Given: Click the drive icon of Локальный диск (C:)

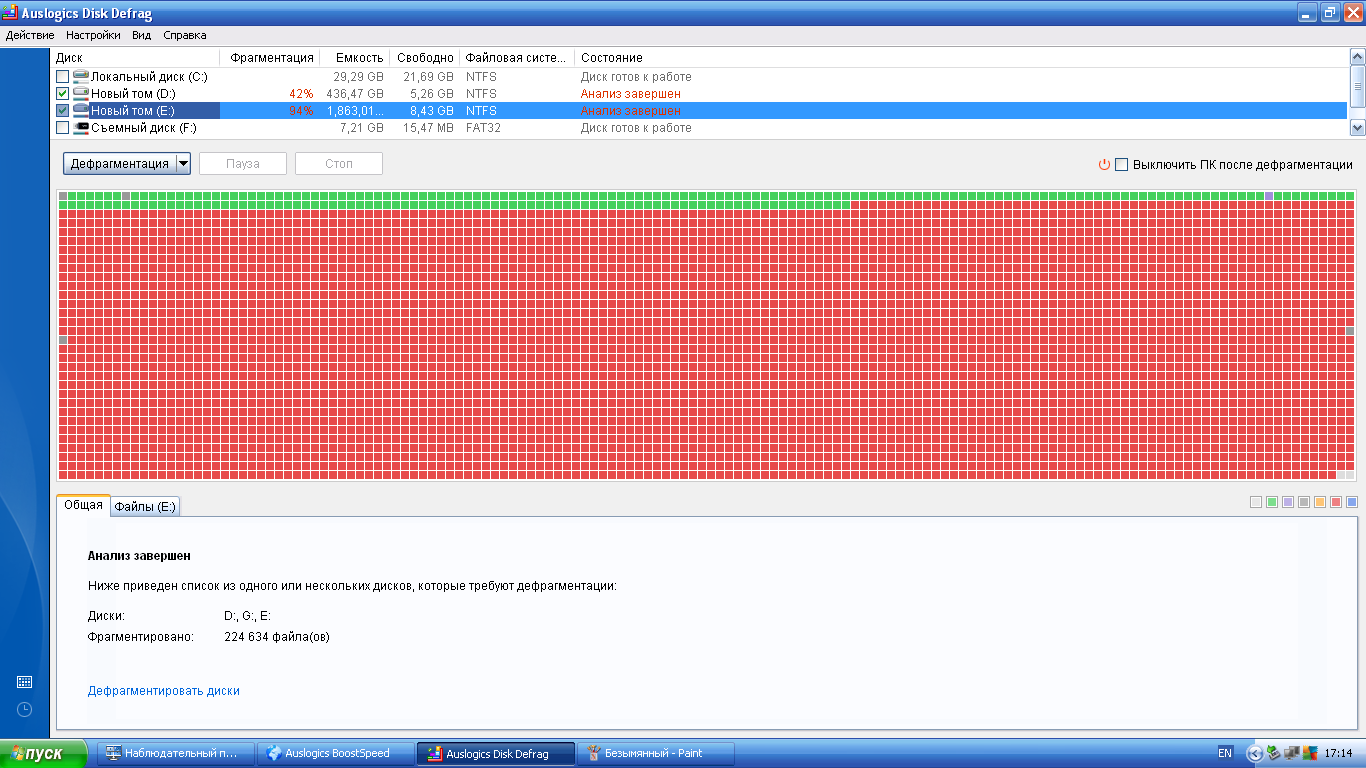Looking at the screenshot, I should [81, 77].
